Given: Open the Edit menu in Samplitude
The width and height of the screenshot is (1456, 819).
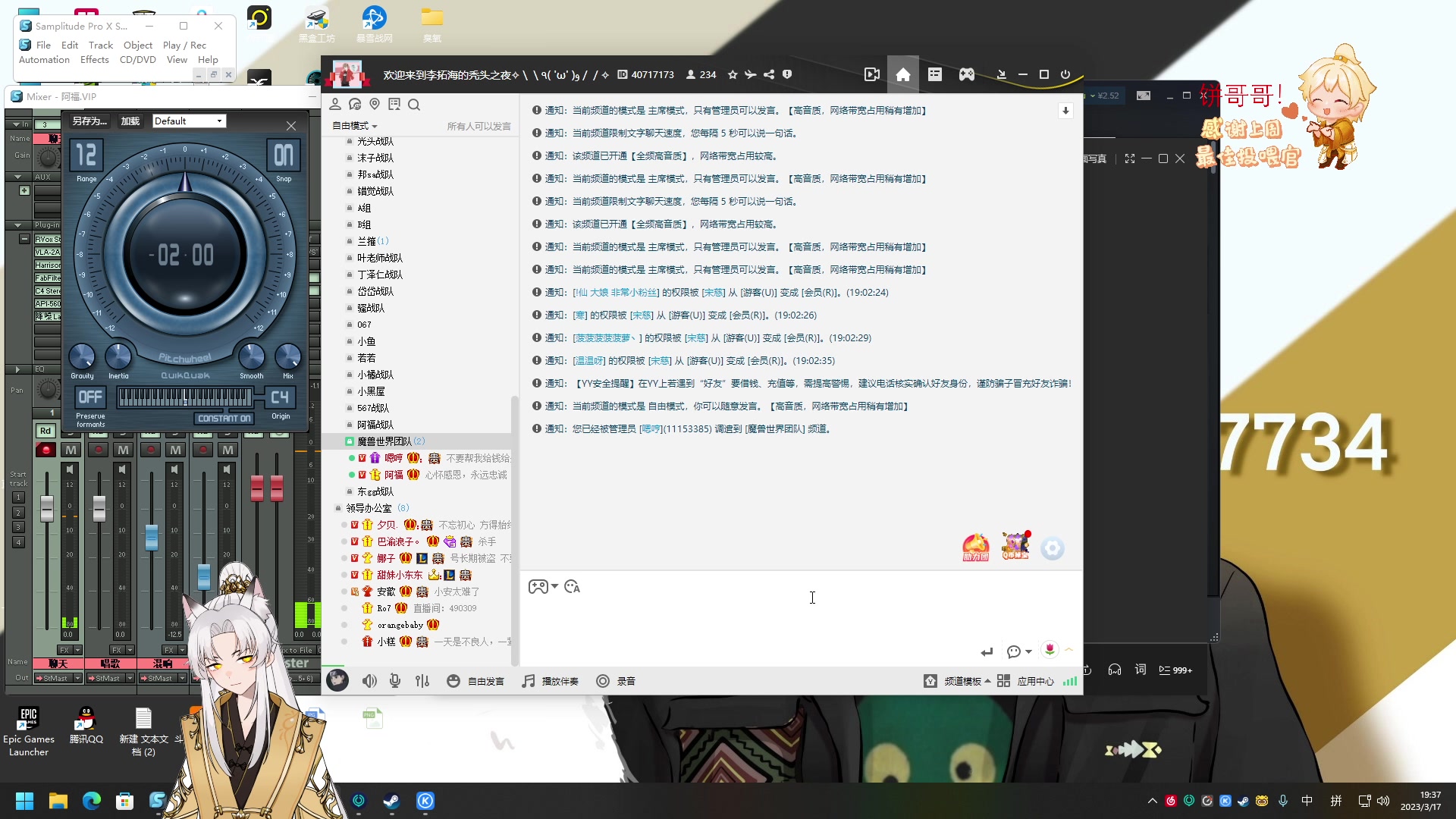Looking at the screenshot, I should (70, 45).
